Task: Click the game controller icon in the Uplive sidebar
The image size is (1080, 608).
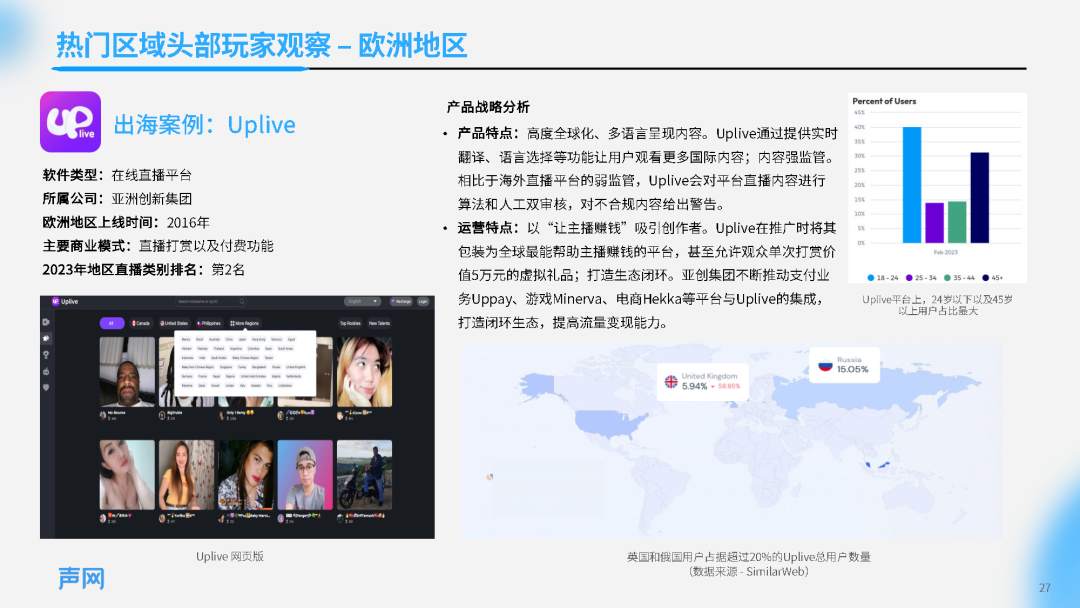Action: tap(46, 371)
